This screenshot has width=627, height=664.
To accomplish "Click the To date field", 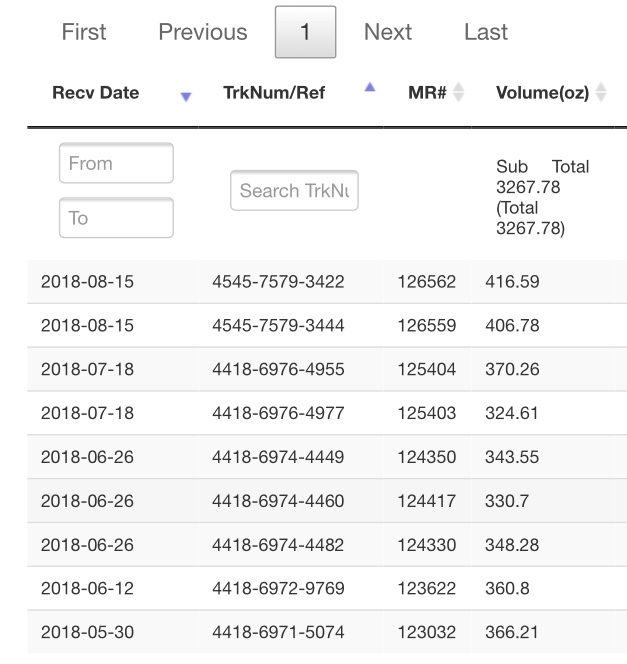I will tap(116, 218).
